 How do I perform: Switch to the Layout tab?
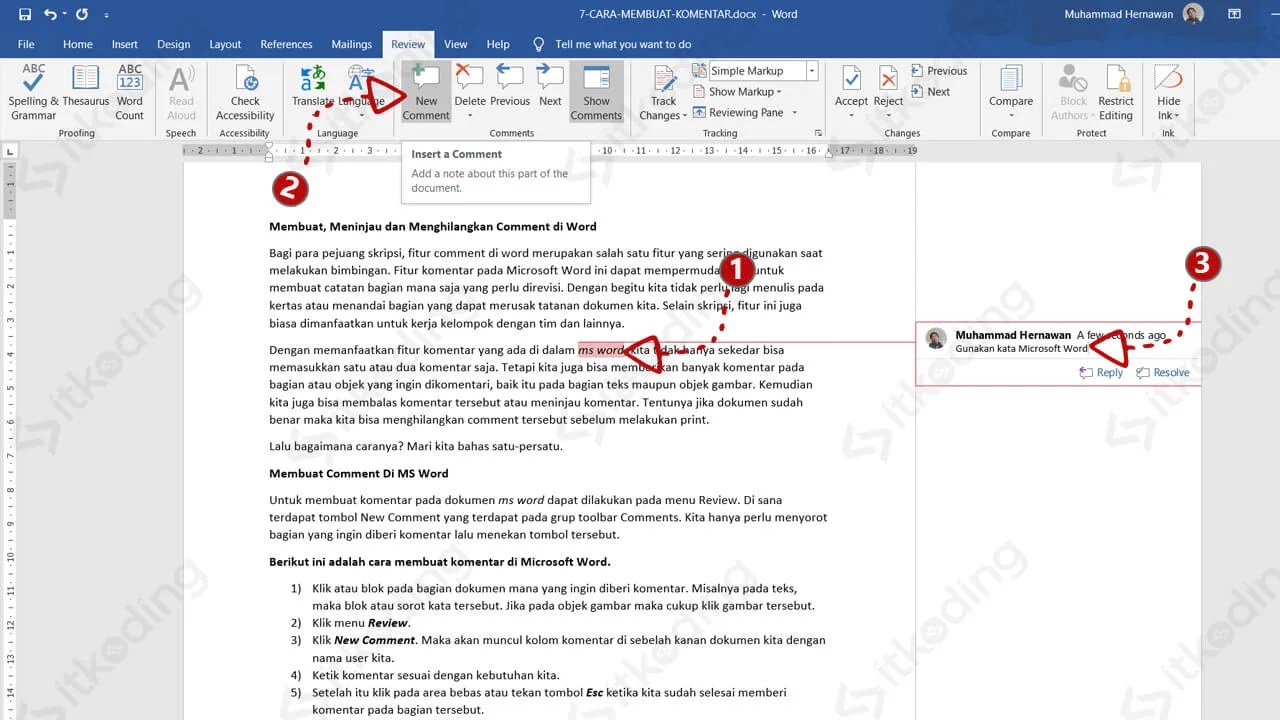click(x=225, y=44)
